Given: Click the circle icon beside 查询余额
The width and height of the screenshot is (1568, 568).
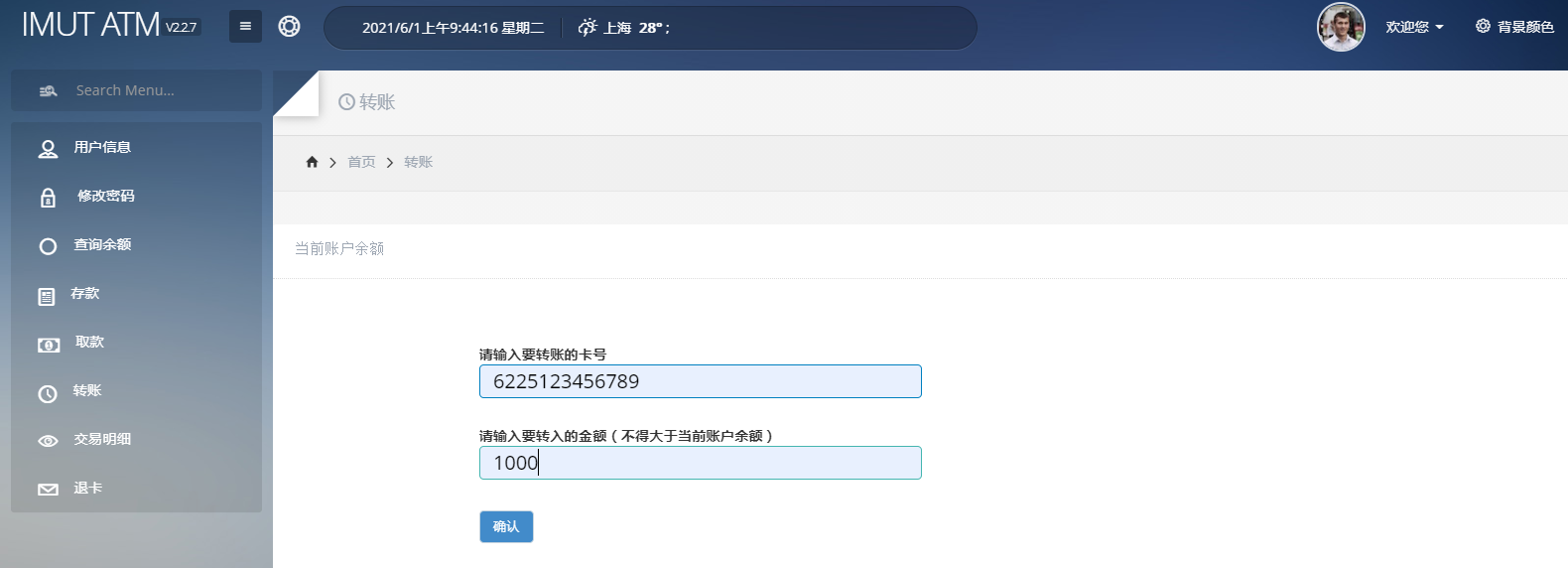Looking at the screenshot, I should (x=48, y=246).
